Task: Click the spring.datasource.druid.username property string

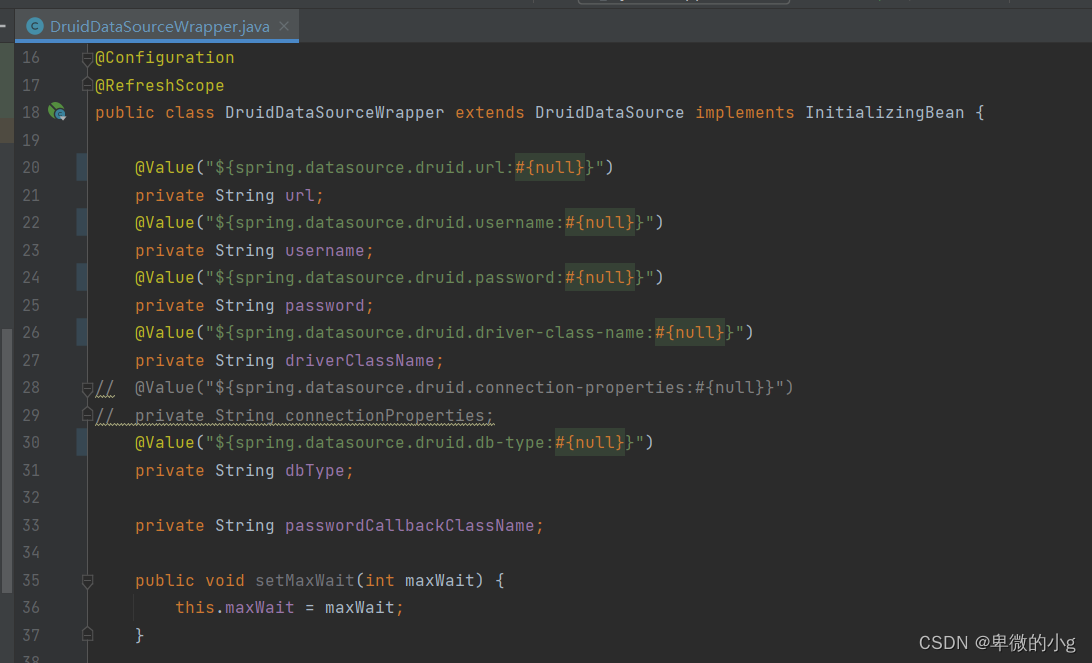Action: [x=434, y=223]
